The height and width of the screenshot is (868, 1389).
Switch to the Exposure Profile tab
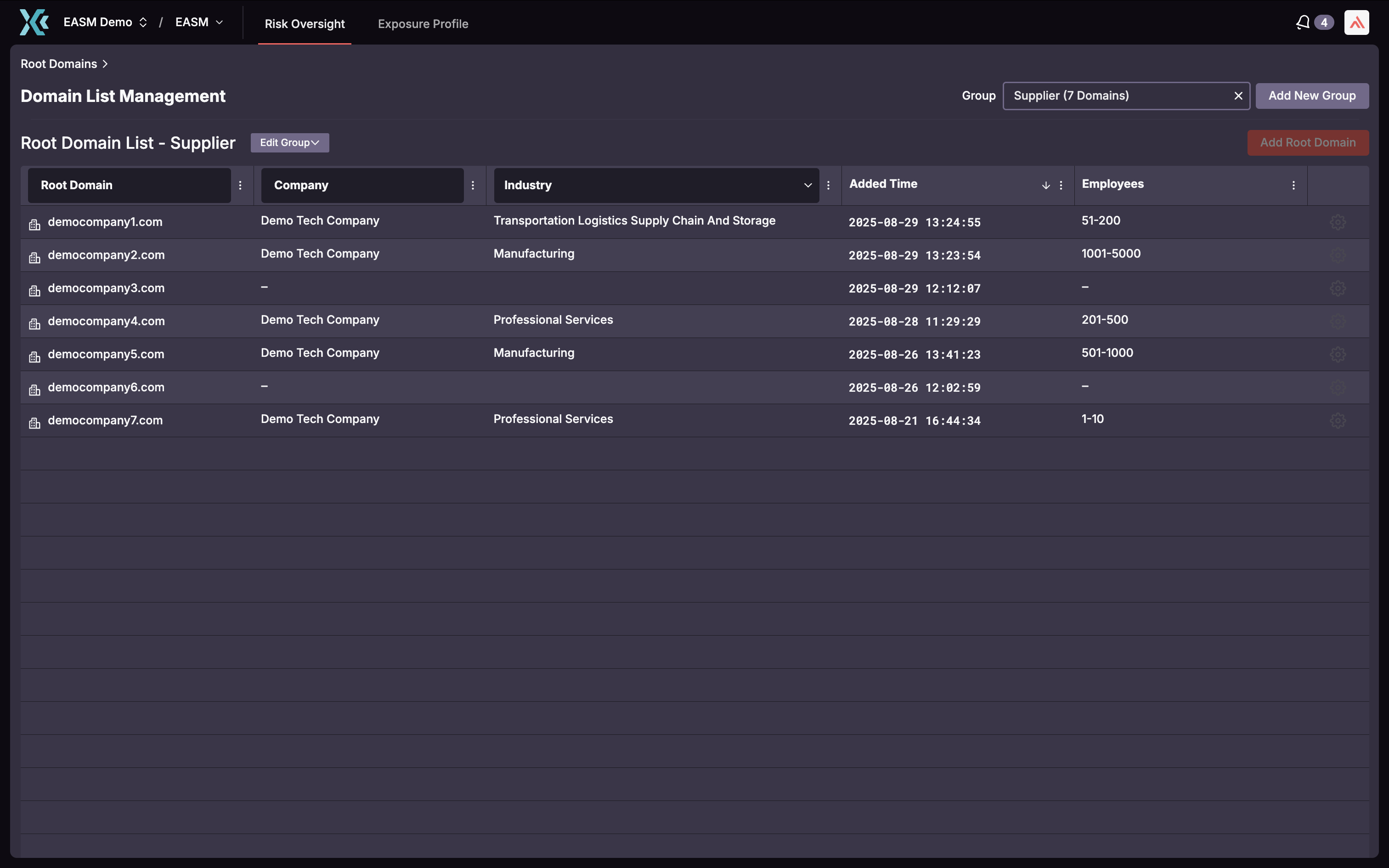click(423, 23)
